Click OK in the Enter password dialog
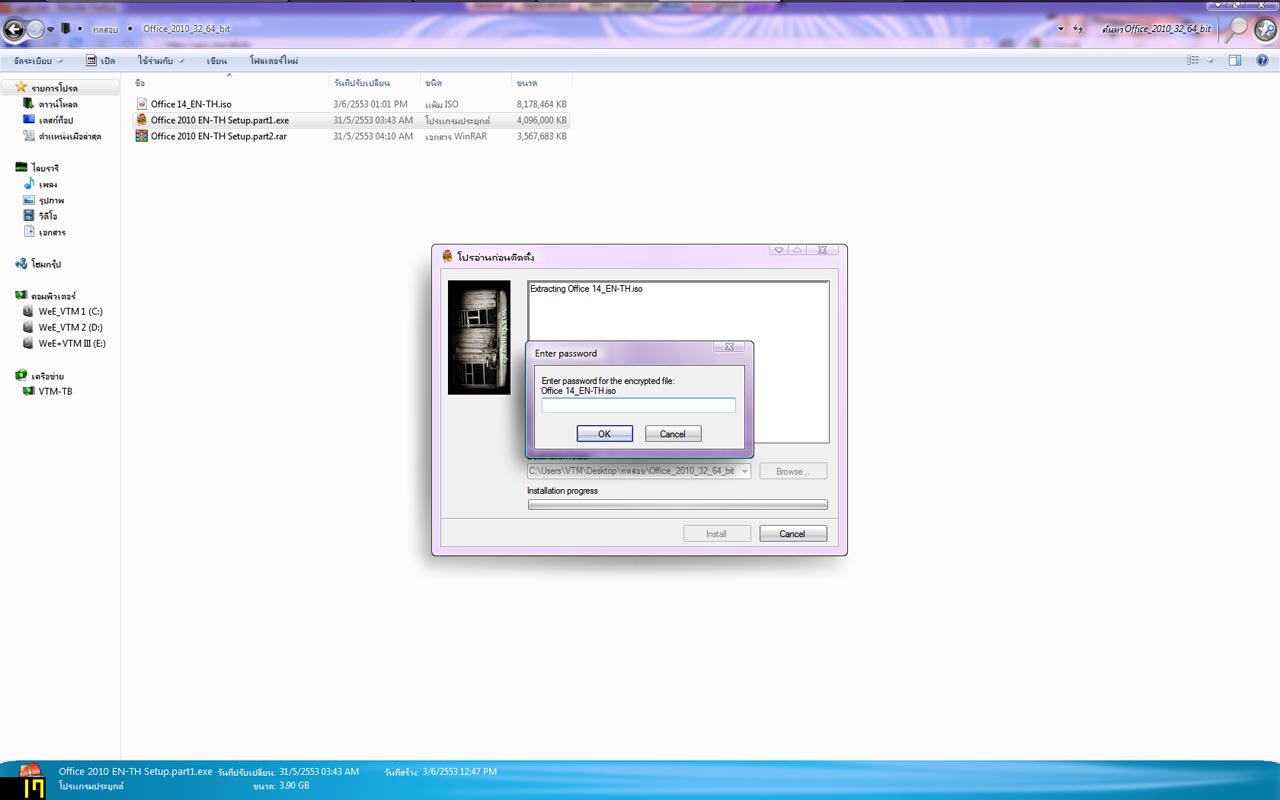This screenshot has width=1280, height=800. click(605, 434)
